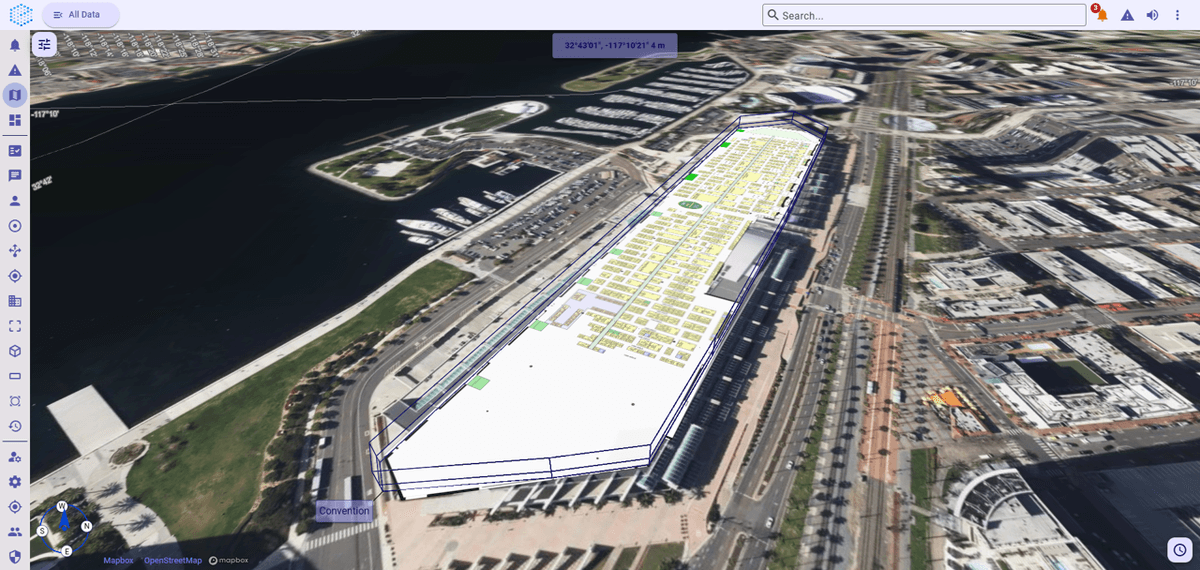
Task: Click the Mapbox attribution link
Action: [x=118, y=560]
